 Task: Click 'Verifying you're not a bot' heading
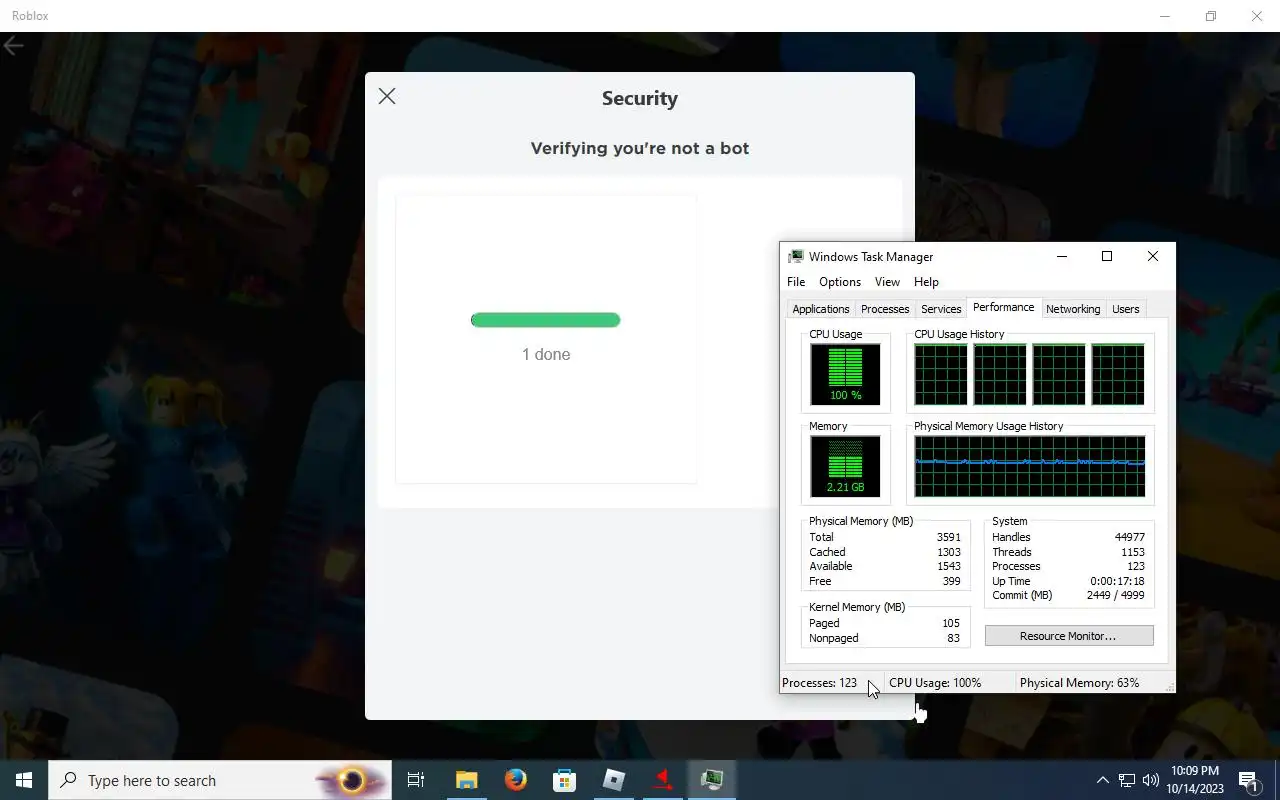(x=640, y=148)
